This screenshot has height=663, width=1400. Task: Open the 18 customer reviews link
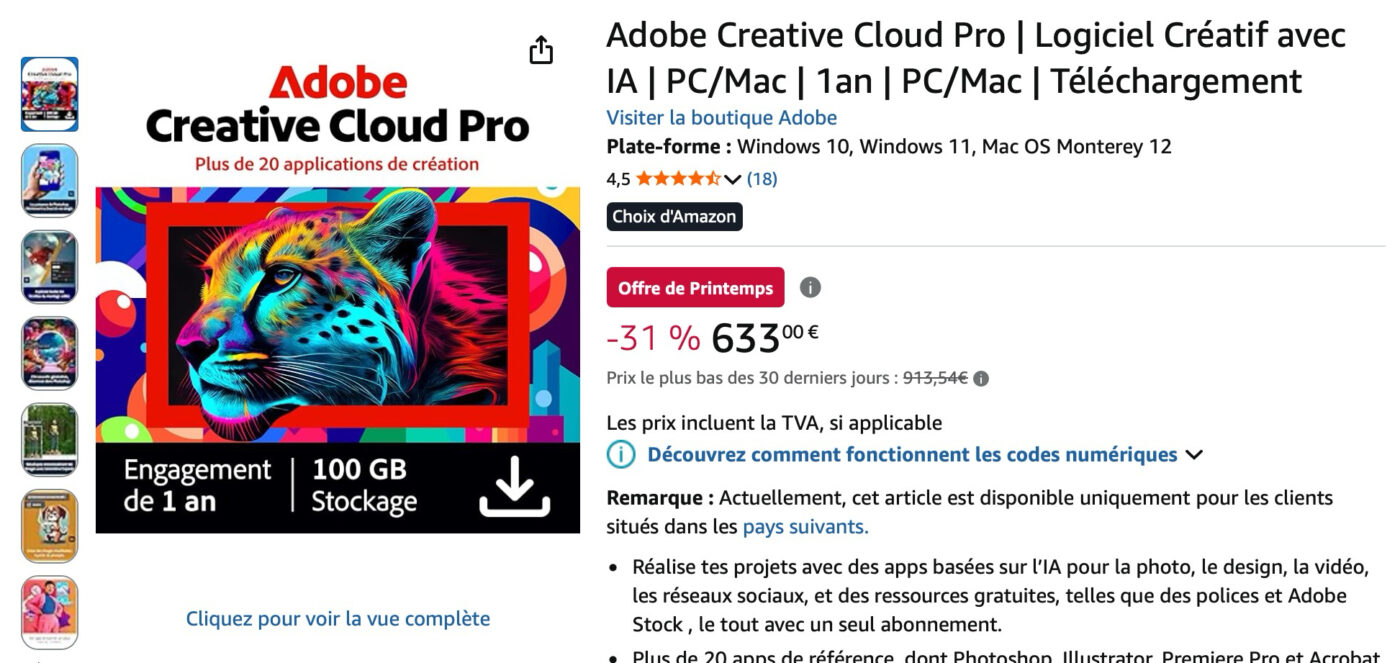click(762, 179)
